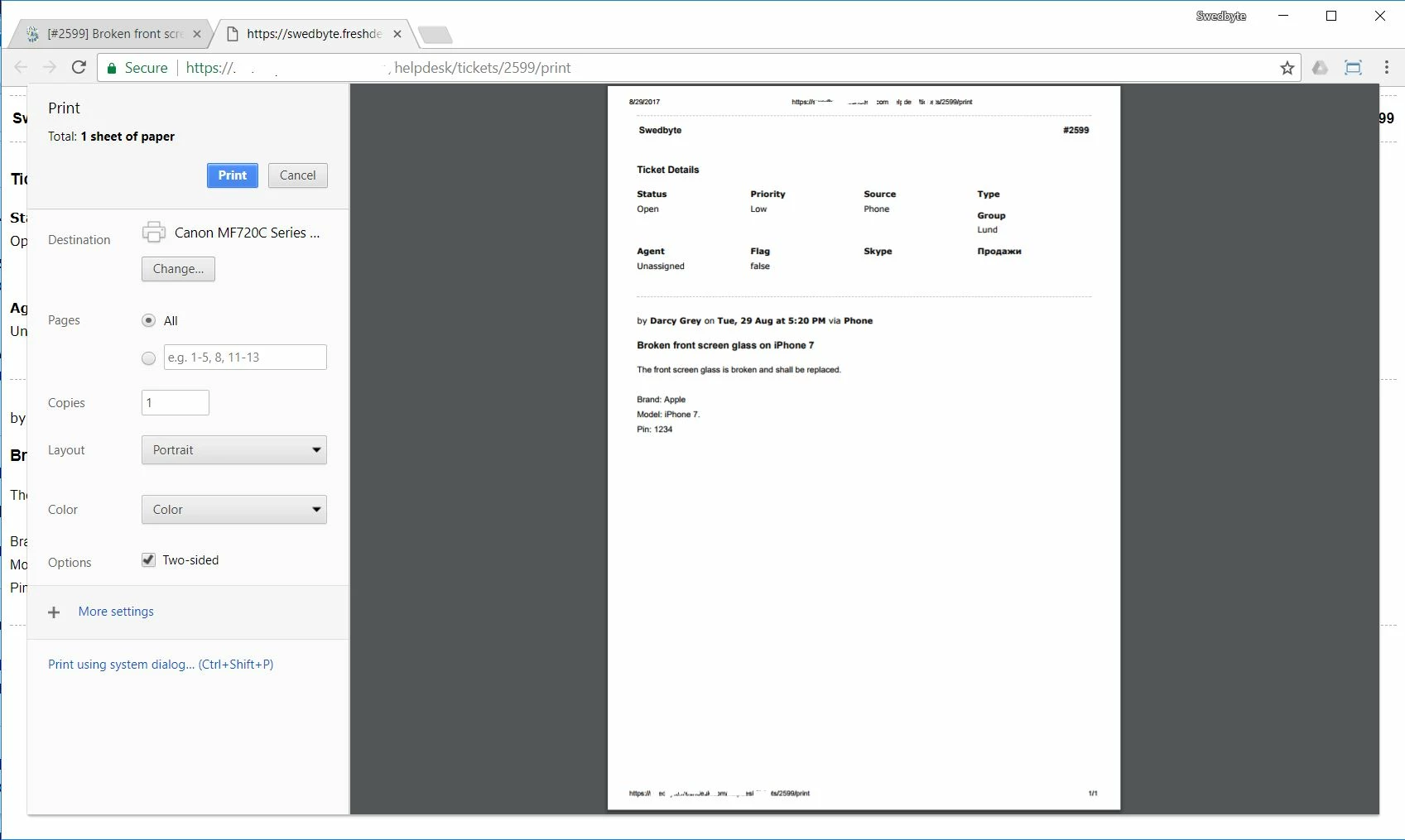Image resolution: width=1405 pixels, height=840 pixels.
Task: Open a new tab with the tab button
Action: click(x=435, y=35)
